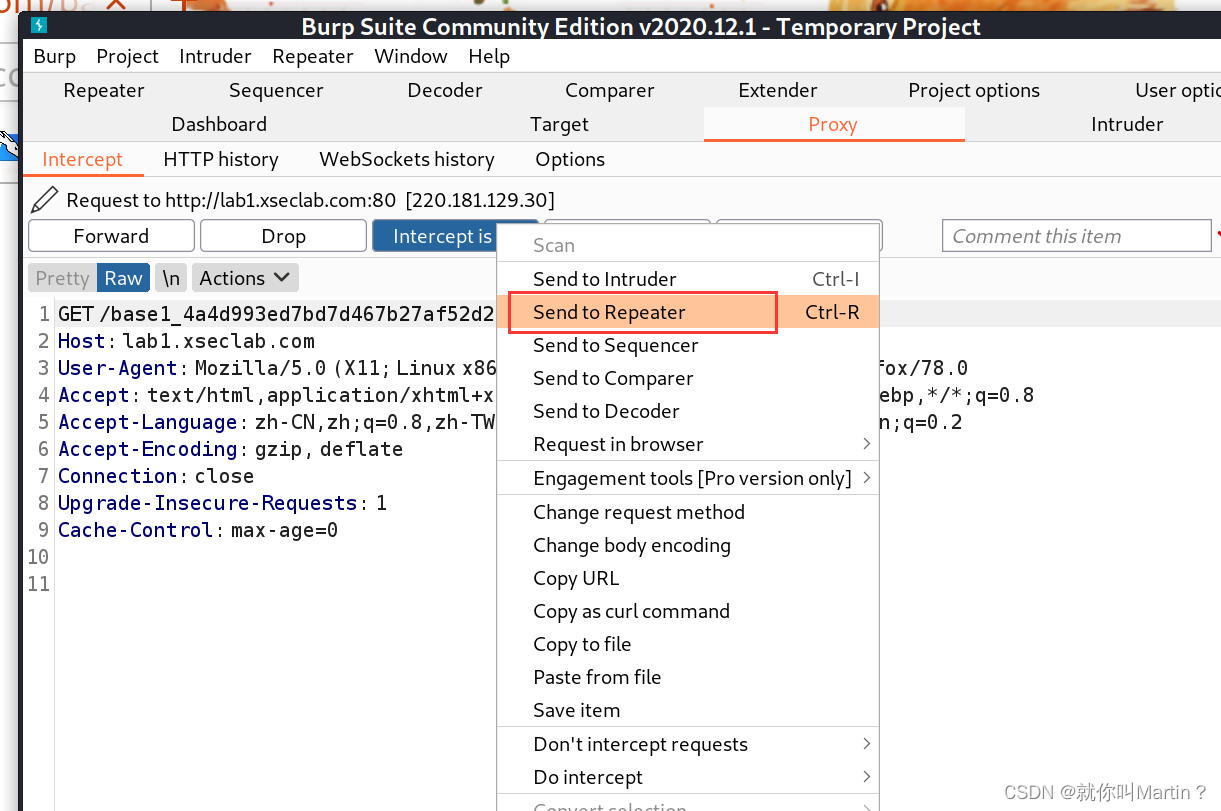
Task: Switch to Pretty view
Action: [x=62, y=278]
